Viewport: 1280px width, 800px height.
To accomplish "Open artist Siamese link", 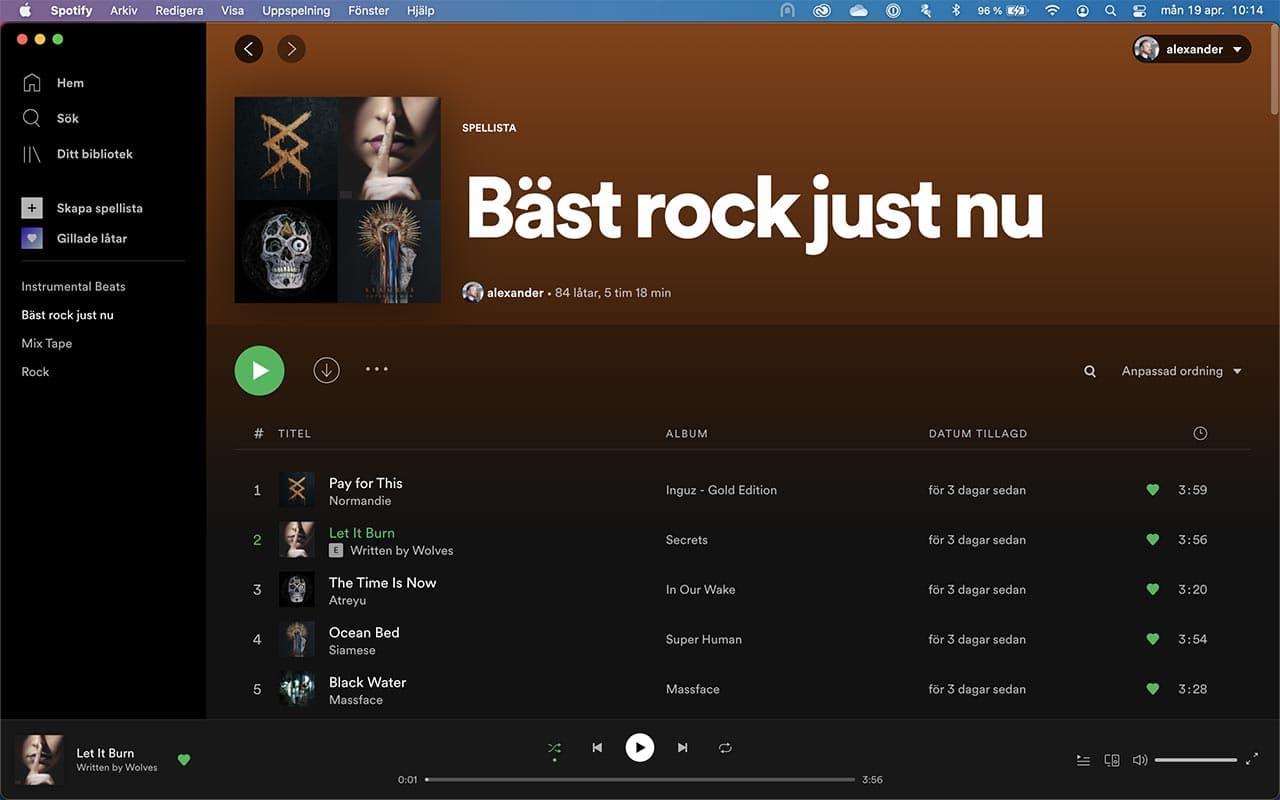I will 352,650.
